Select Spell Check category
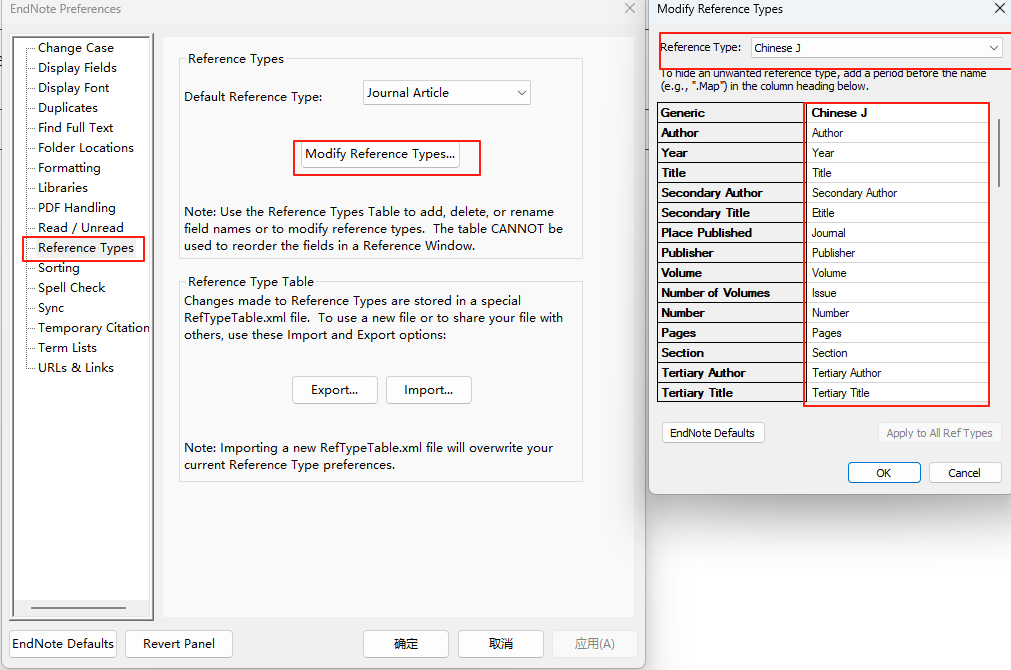Viewport: 1011px width, 670px height. 72,288
